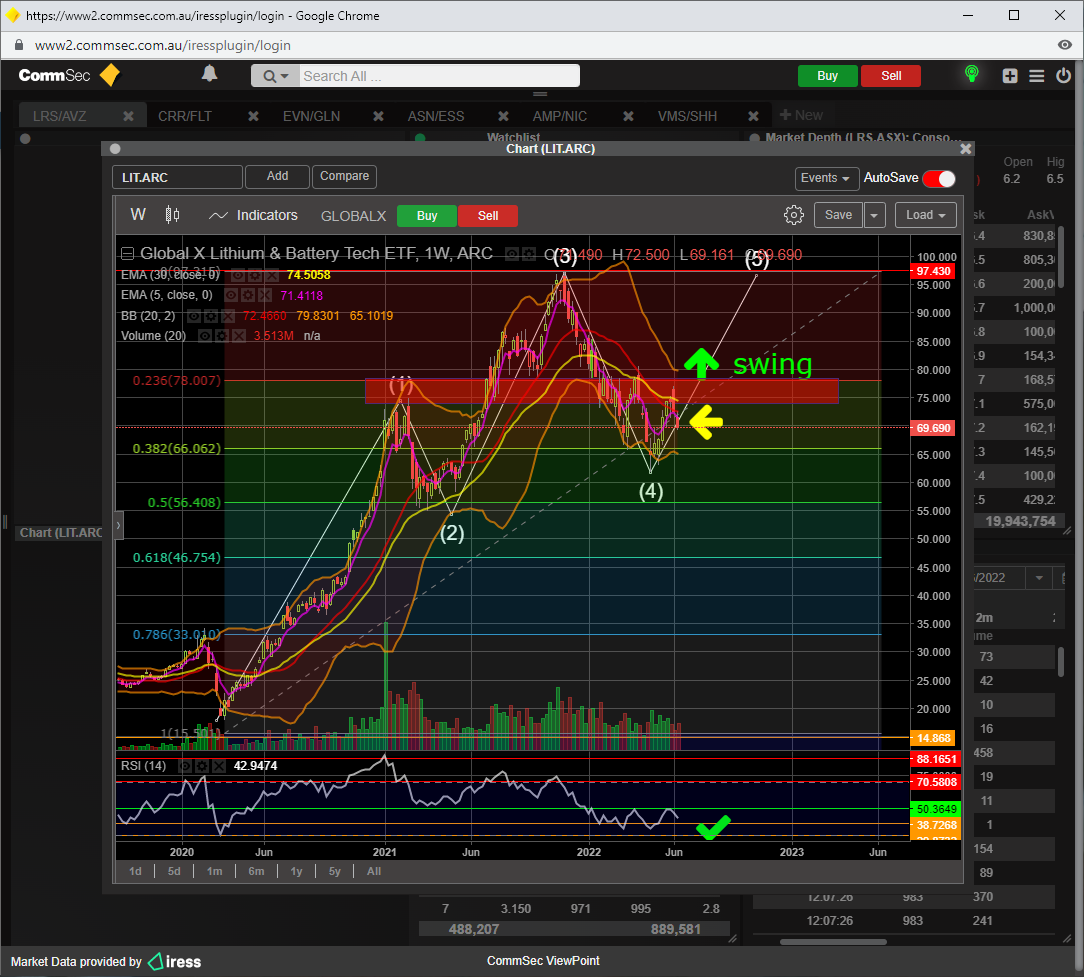Open the Events dropdown

[x=827, y=178]
